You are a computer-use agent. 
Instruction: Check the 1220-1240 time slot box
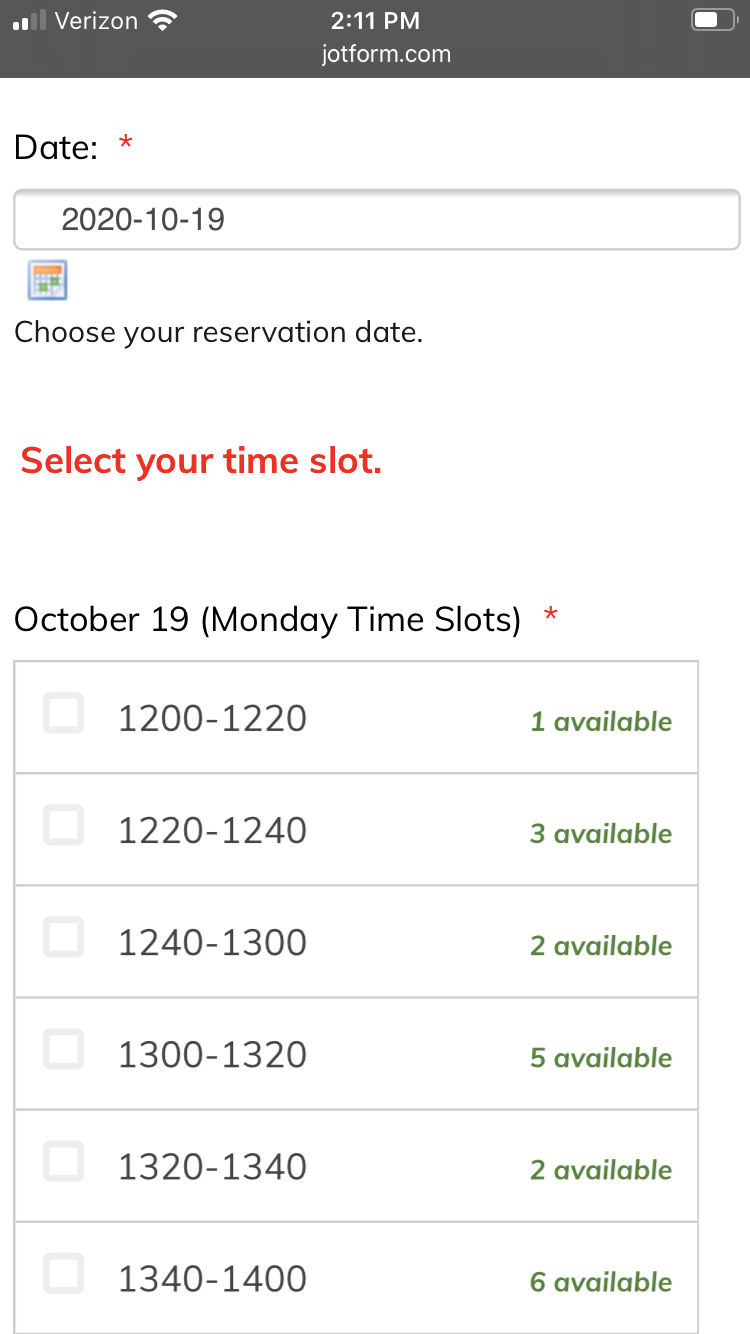point(64,826)
